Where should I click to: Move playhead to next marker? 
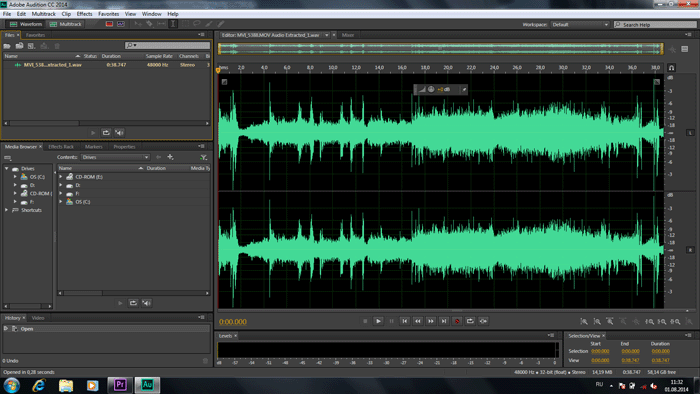(443, 321)
